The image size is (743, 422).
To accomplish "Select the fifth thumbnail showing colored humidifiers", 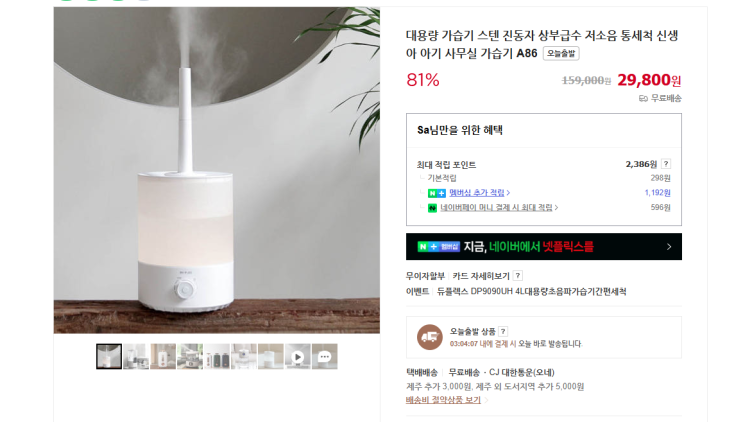I will [x=217, y=357].
